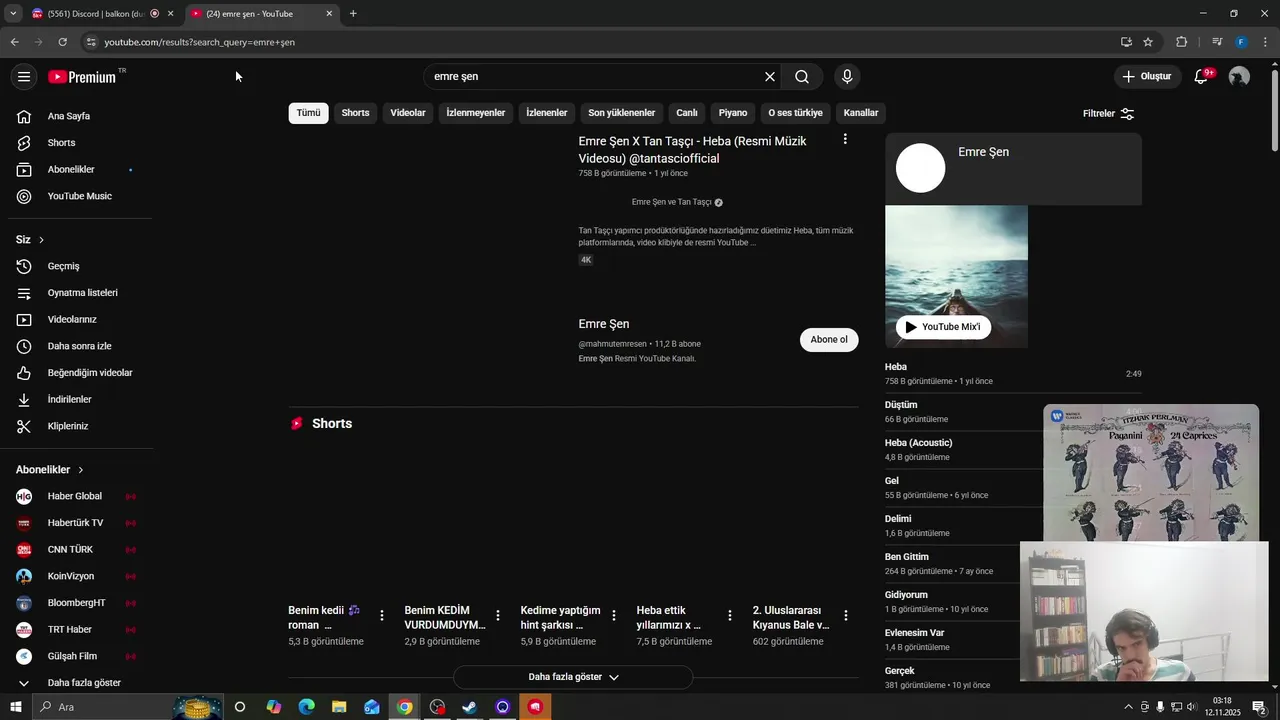The width and height of the screenshot is (1280, 720).
Task: Switch to the Discord browser tab
Action: pos(102,14)
